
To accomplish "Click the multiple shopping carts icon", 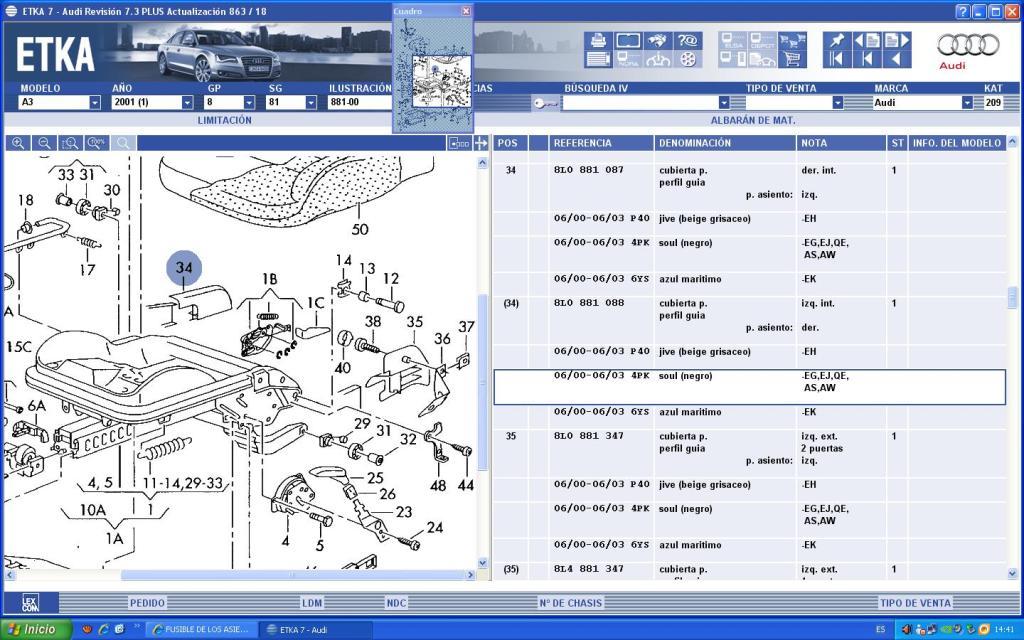I will tap(792, 41).
